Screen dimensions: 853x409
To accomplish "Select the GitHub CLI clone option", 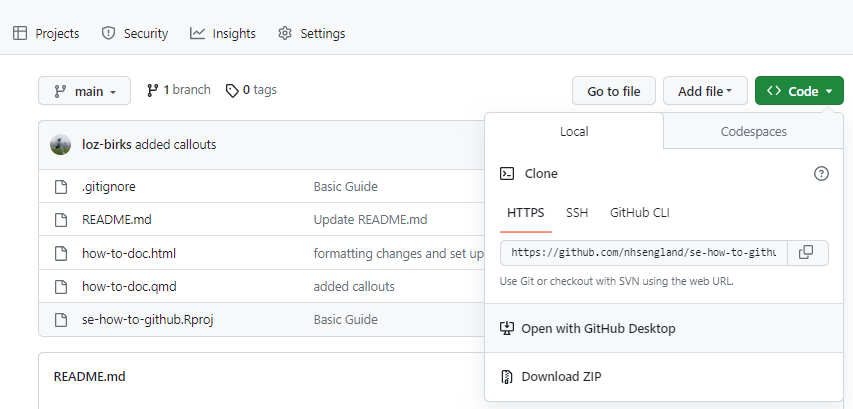I will [641, 212].
